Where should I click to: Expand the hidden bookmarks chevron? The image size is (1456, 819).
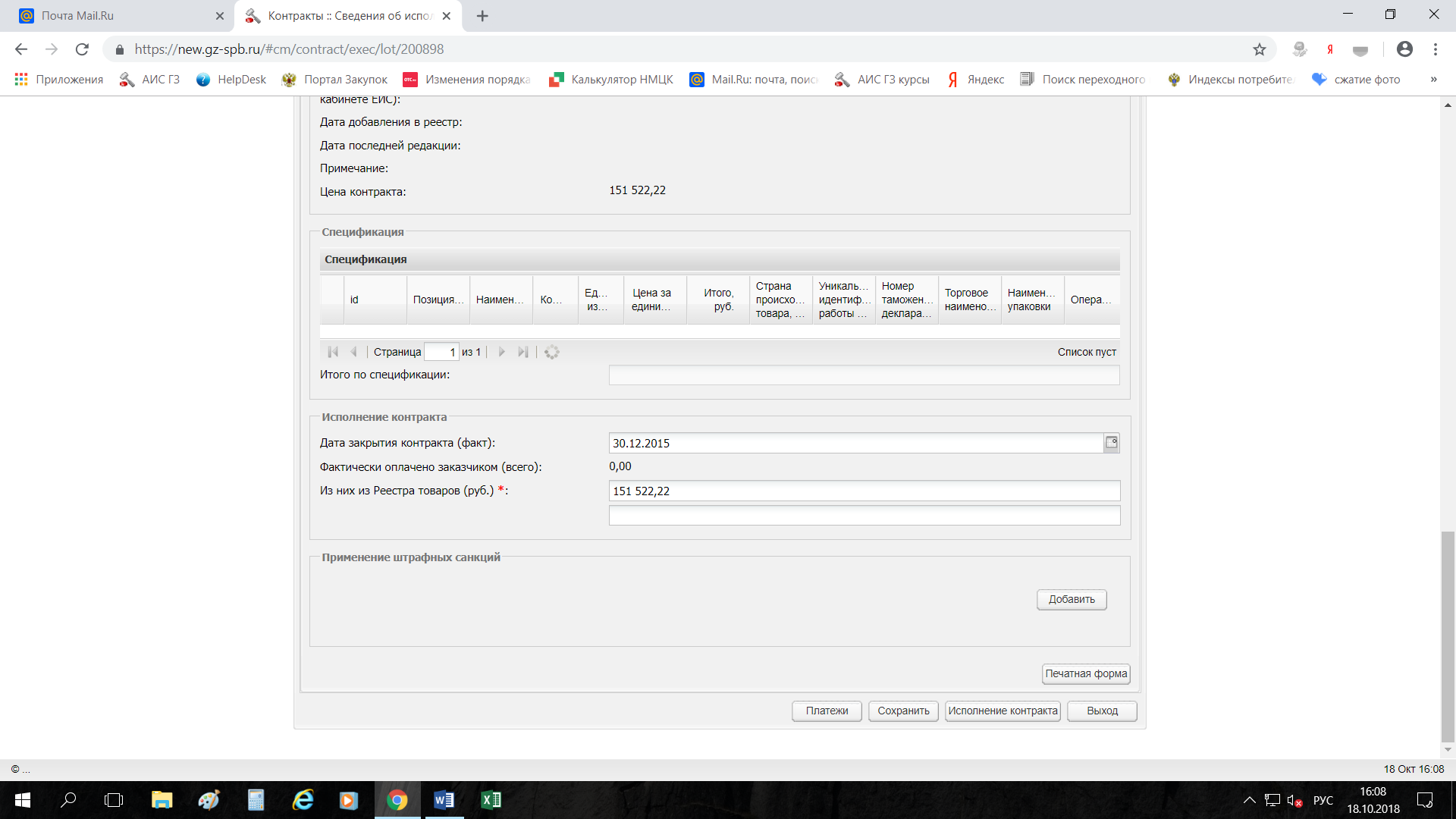1433,80
